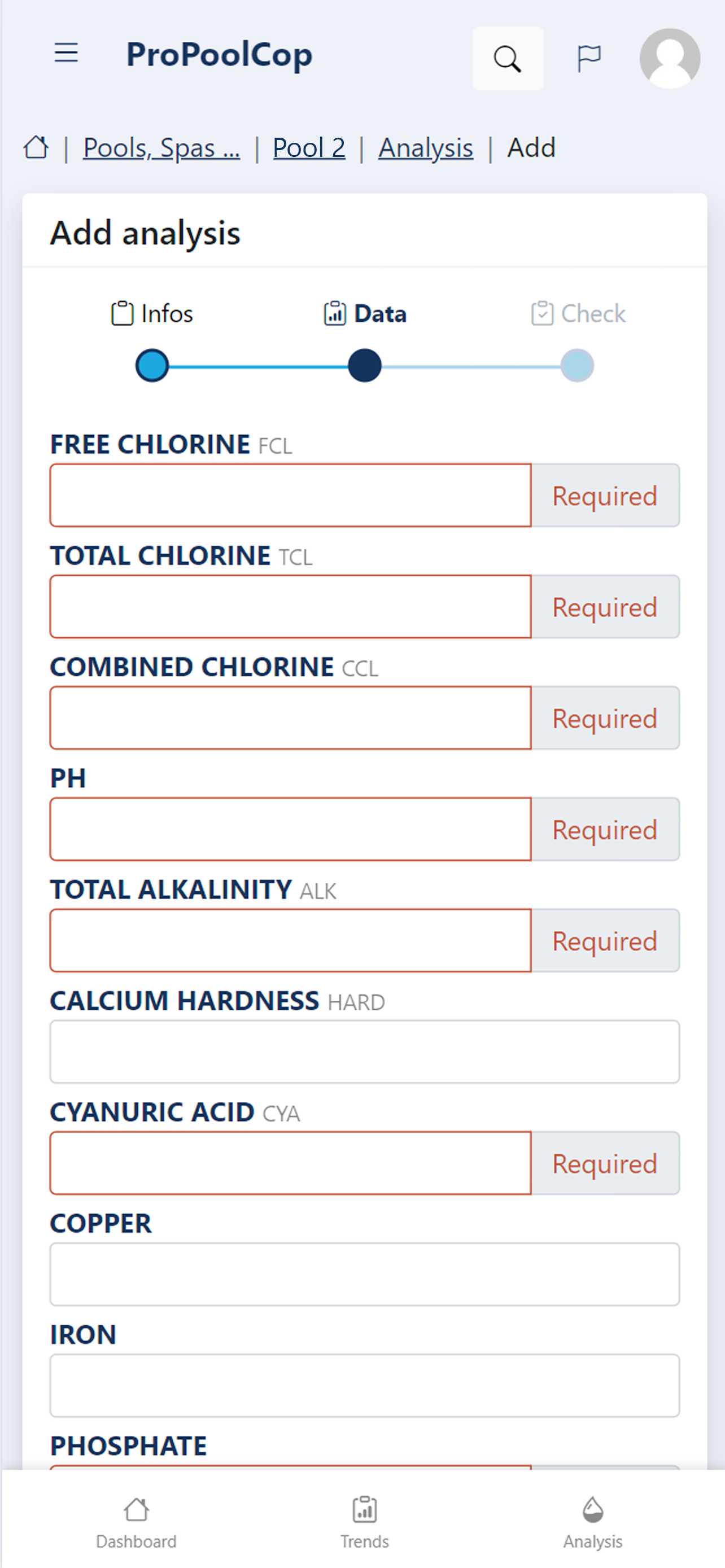
Task: Select the Check step circle
Action: [x=577, y=365]
